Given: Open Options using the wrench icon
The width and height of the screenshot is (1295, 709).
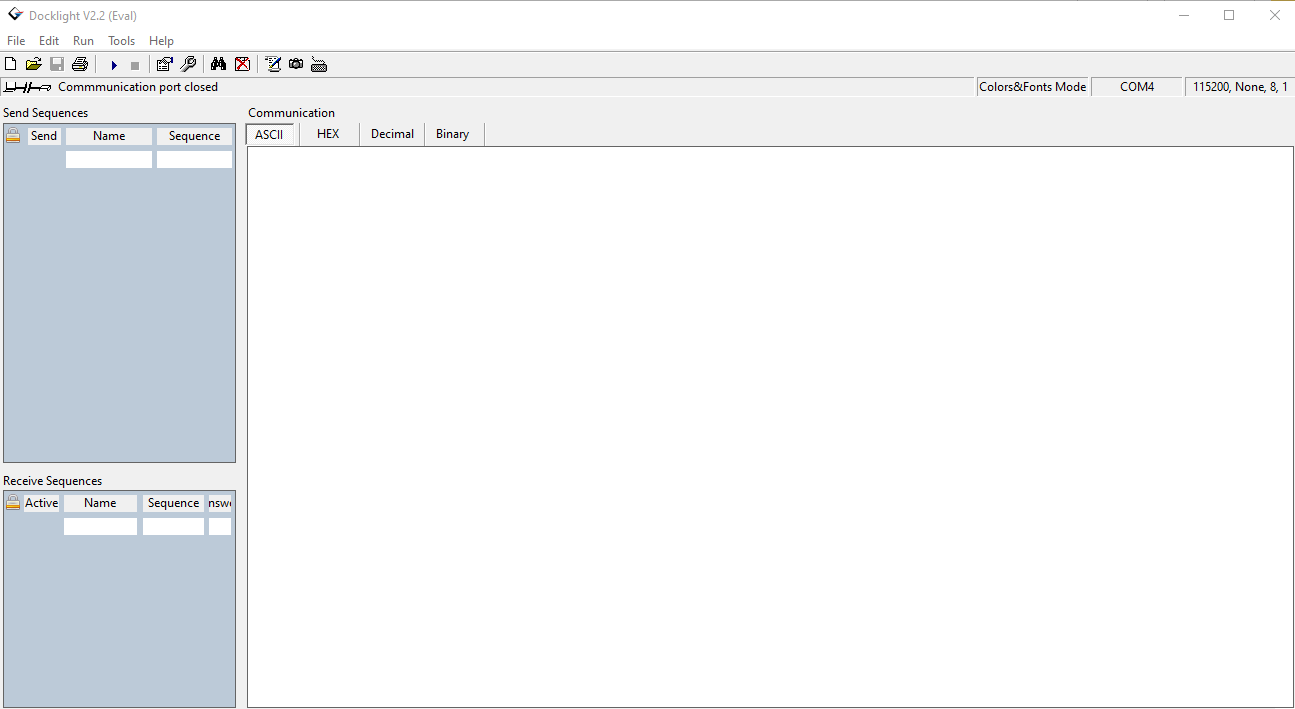Looking at the screenshot, I should [x=188, y=63].
